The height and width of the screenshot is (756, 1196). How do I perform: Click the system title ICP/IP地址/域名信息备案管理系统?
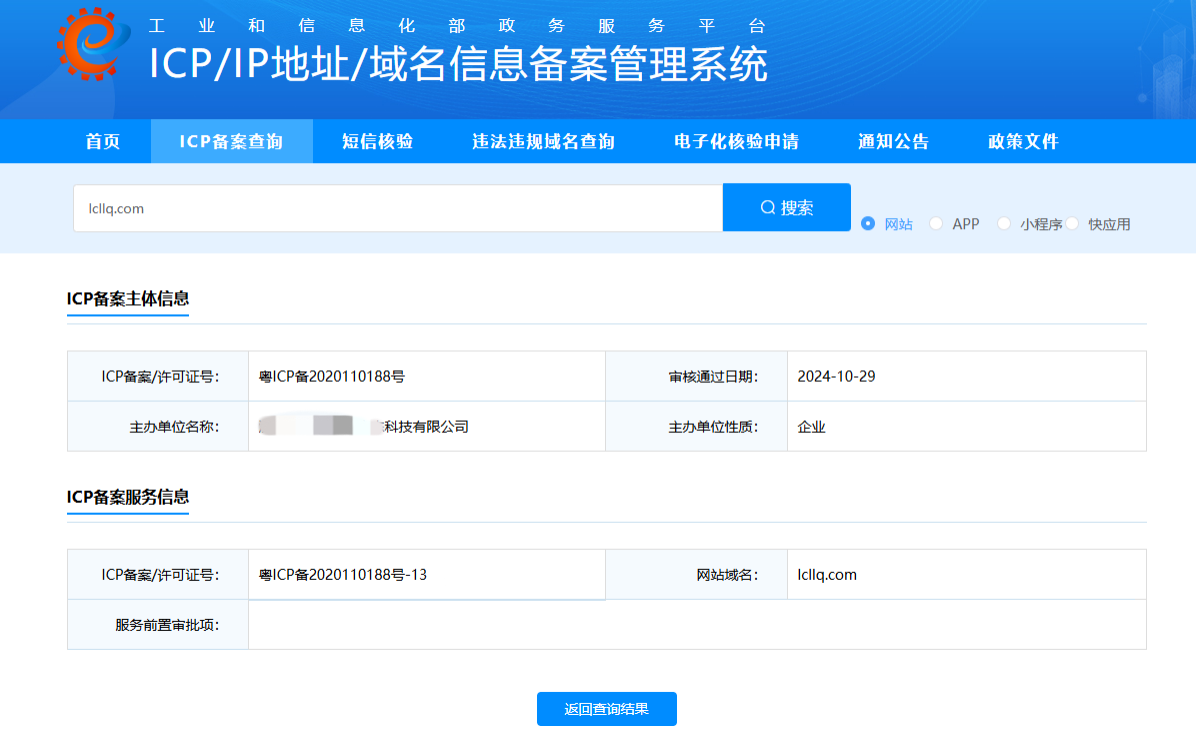tap(458, 63)
